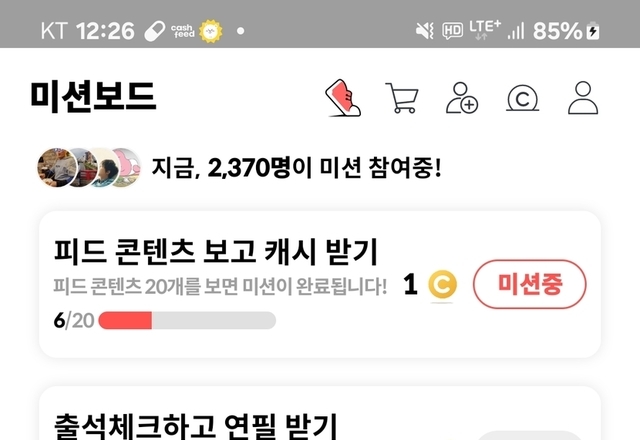Open the my profile person icon

tap(583, 98)
